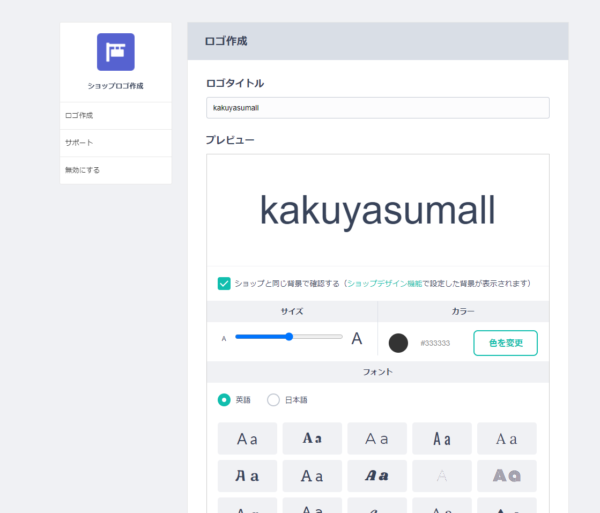Choose the last font sample in top row
This screenshot has height=513, width=600.
pos(507,438)
